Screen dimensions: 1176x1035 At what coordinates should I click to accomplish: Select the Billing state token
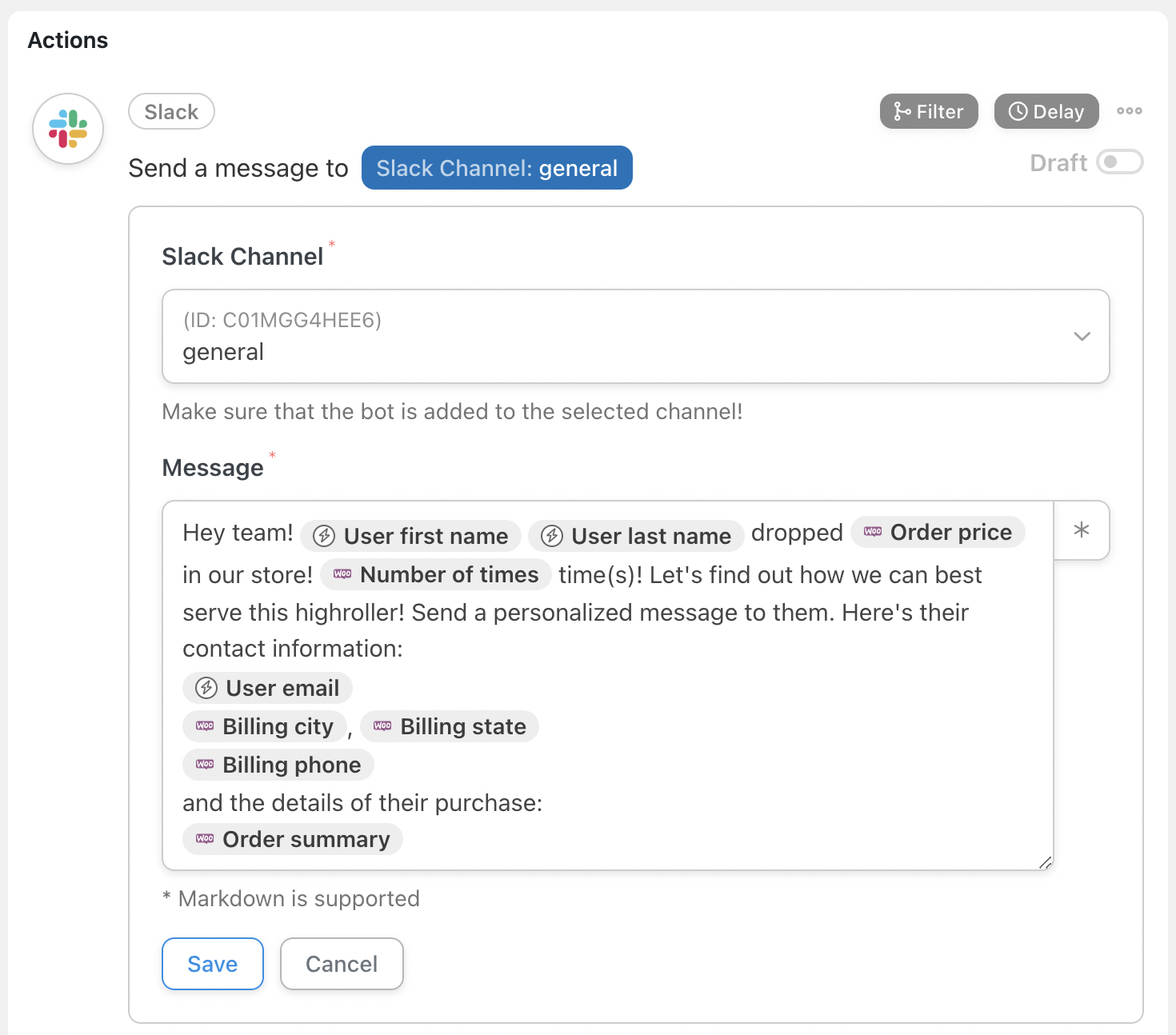pyautogui.click(x=450, y=726)
